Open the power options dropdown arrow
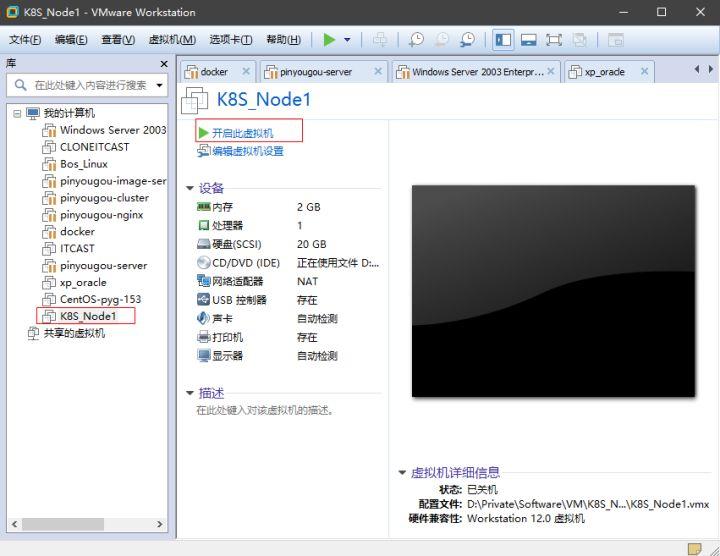720x556 pixels. [347, 40]
